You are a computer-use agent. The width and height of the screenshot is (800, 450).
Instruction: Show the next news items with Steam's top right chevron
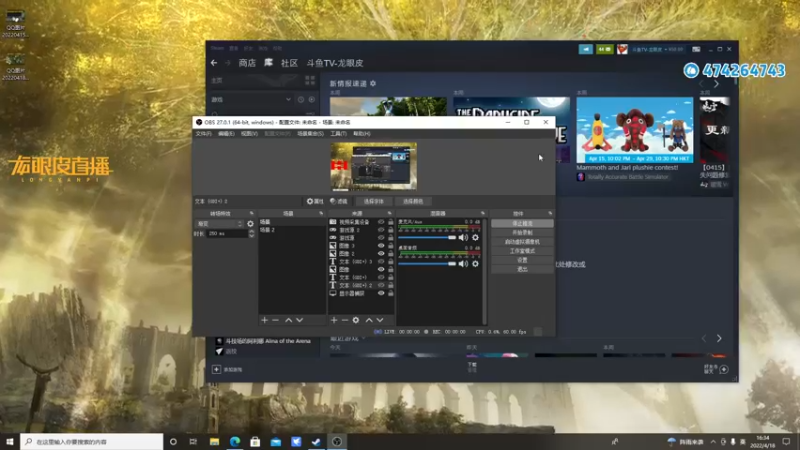coord(716,84)
